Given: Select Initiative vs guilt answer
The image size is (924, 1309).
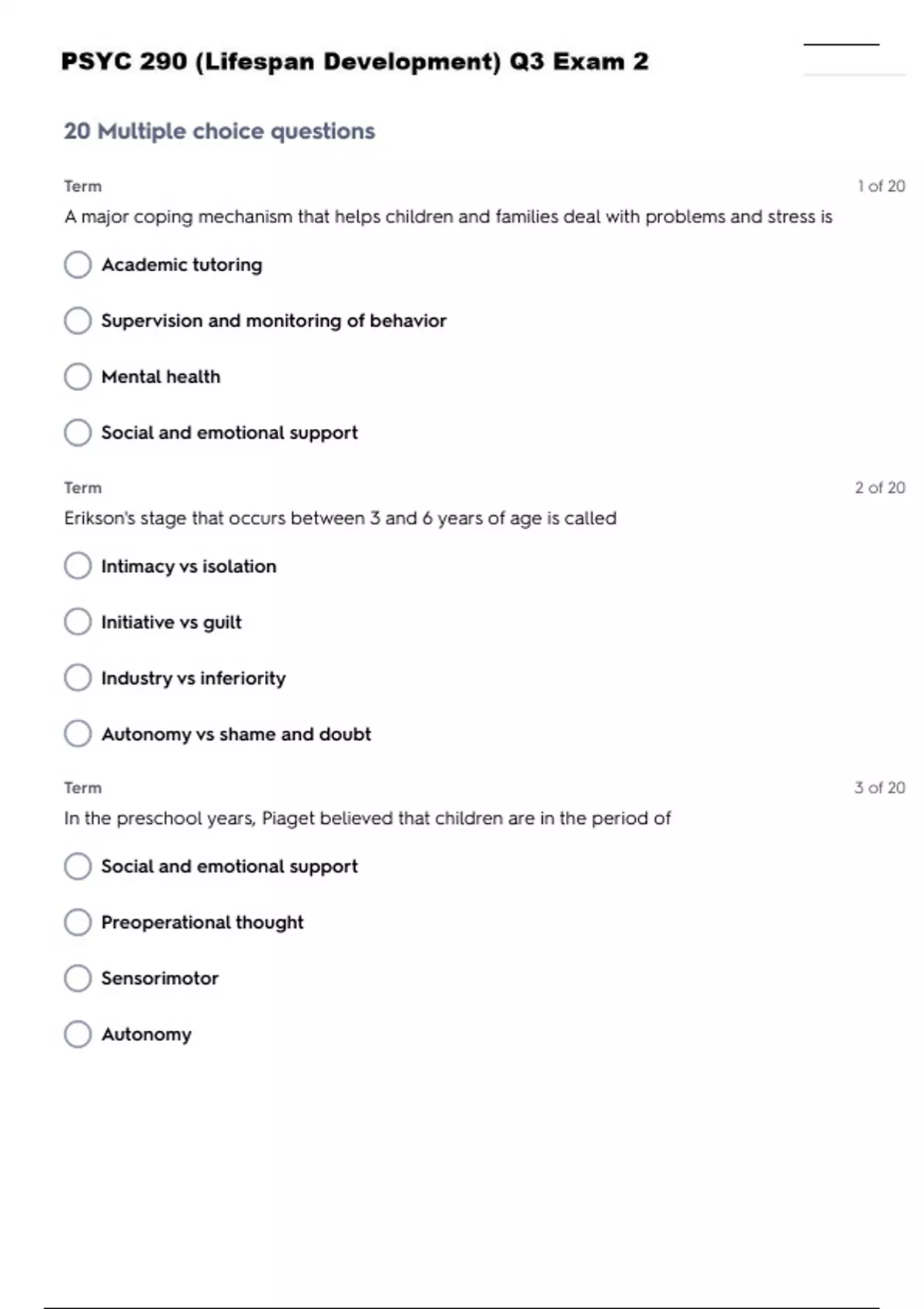Looking at the screenshot, I should 78,622.
